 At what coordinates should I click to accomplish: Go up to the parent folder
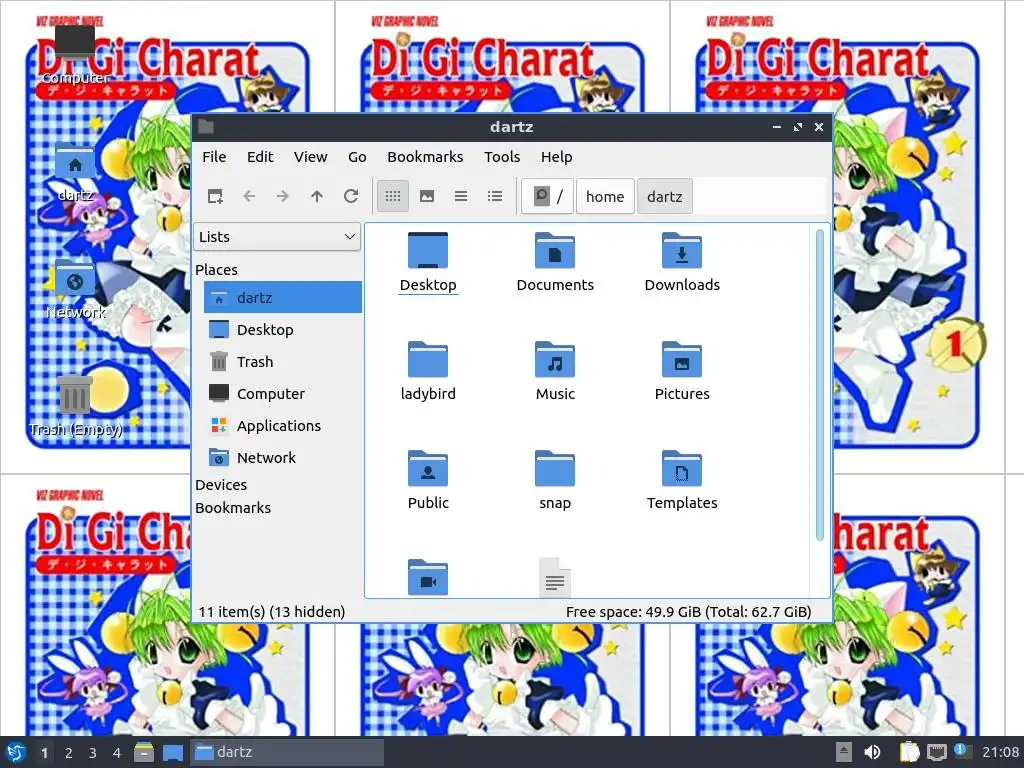tap(317, 196)
